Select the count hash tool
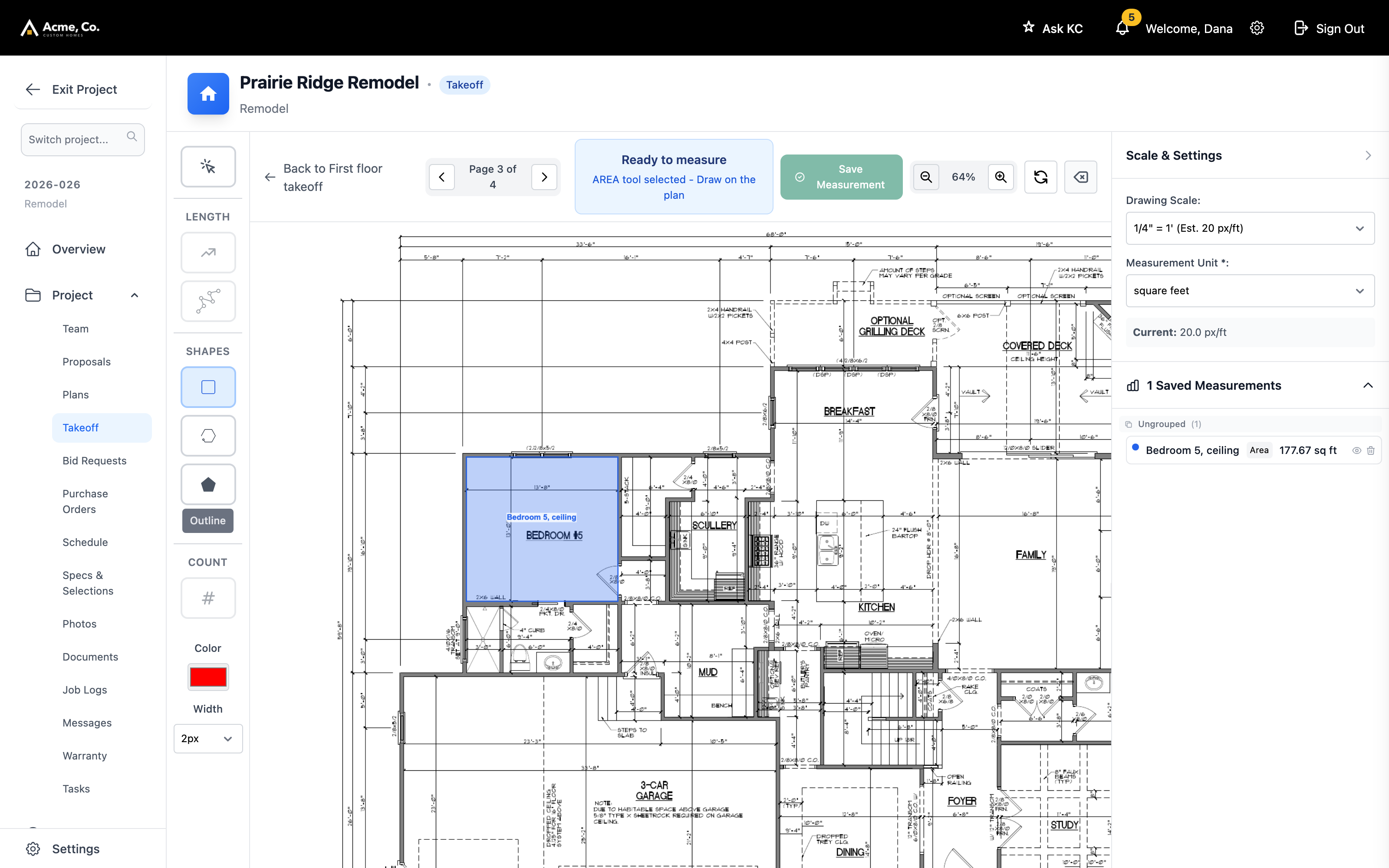This screenshot has height=868, width=1389. coord(208,598)
